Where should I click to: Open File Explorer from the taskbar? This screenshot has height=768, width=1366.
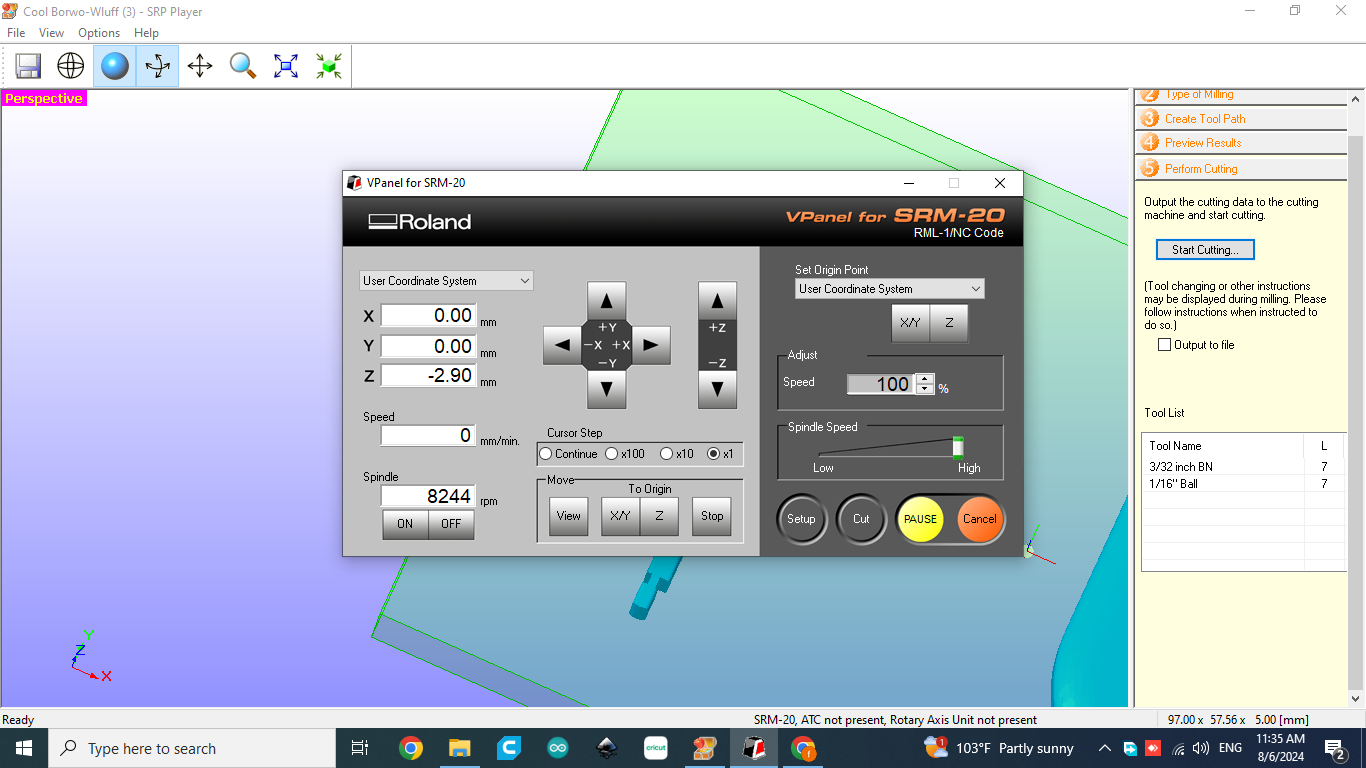[x=459, y=748]
